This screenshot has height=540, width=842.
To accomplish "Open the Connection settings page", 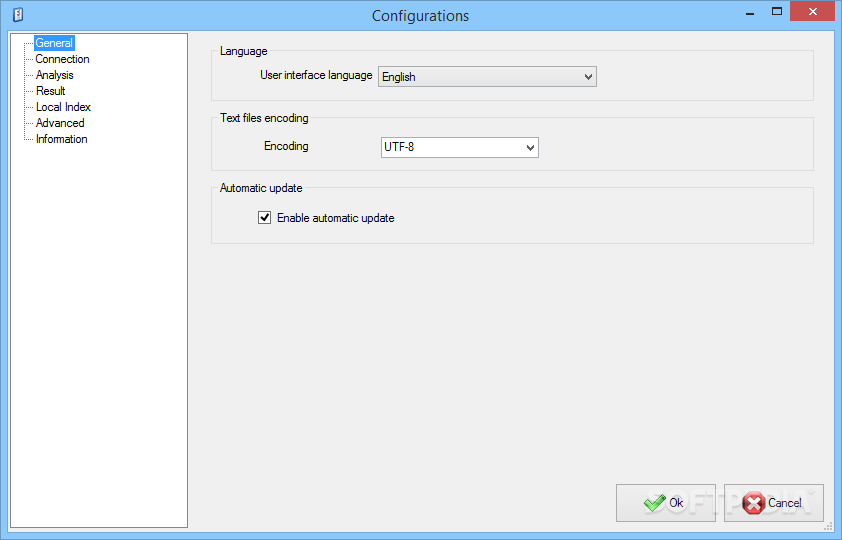I will (62, 59).
